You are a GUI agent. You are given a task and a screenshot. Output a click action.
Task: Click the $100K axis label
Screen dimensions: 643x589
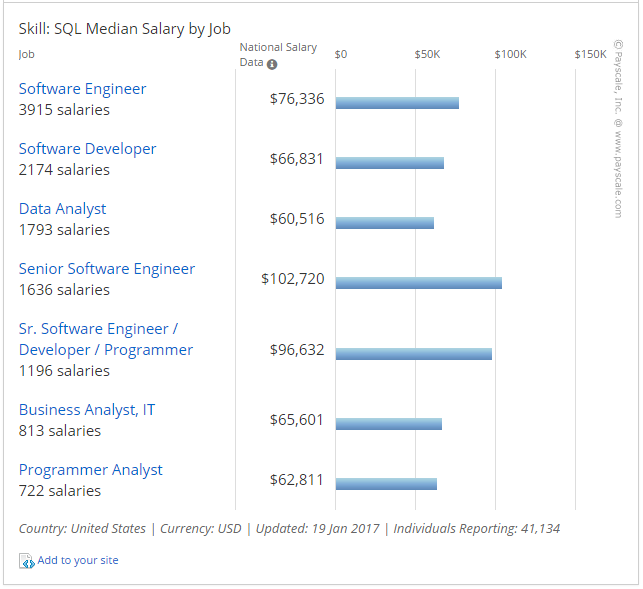[510, 55]
